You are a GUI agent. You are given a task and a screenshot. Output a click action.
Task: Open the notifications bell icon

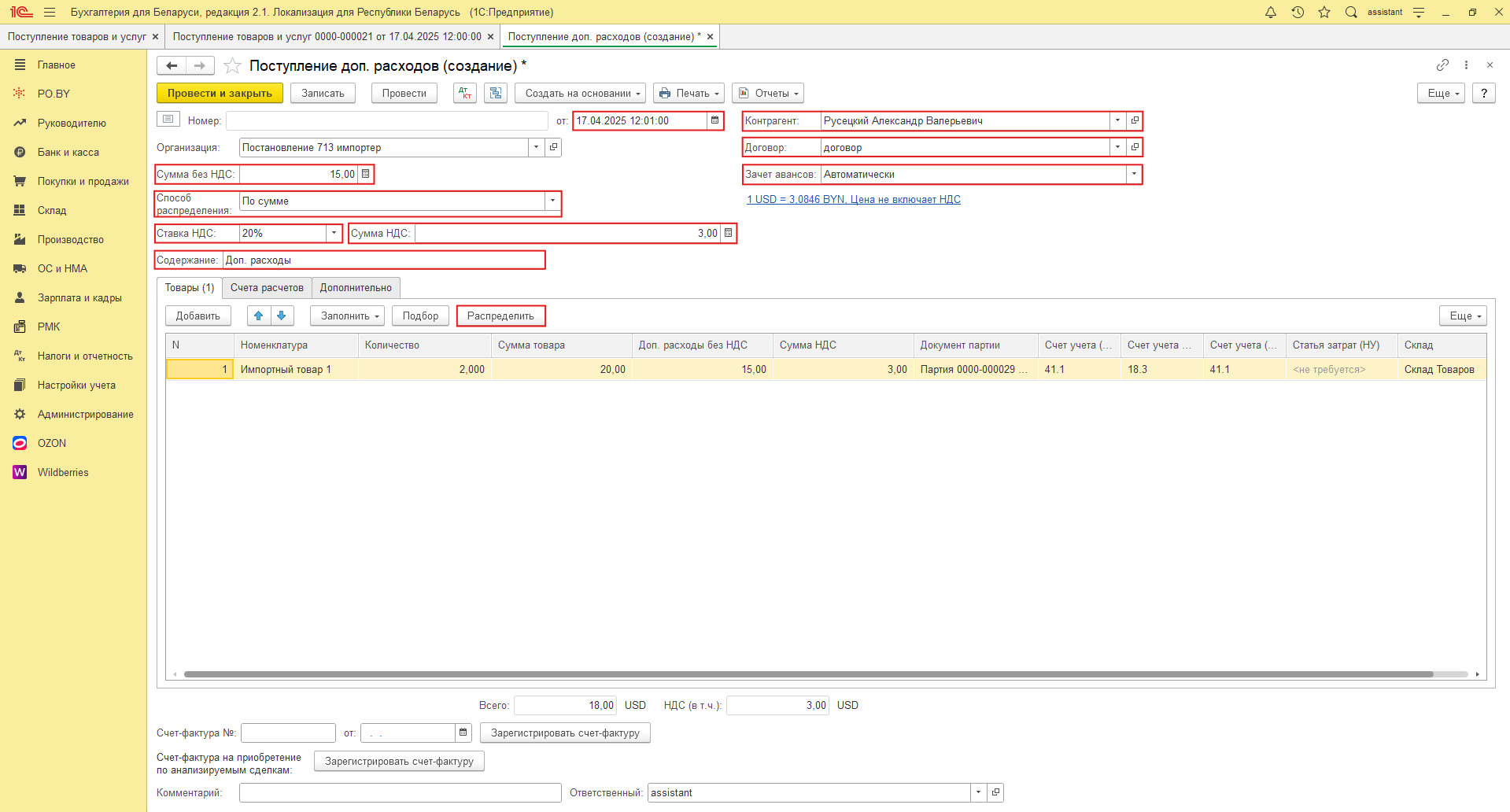coord(1270,12)
